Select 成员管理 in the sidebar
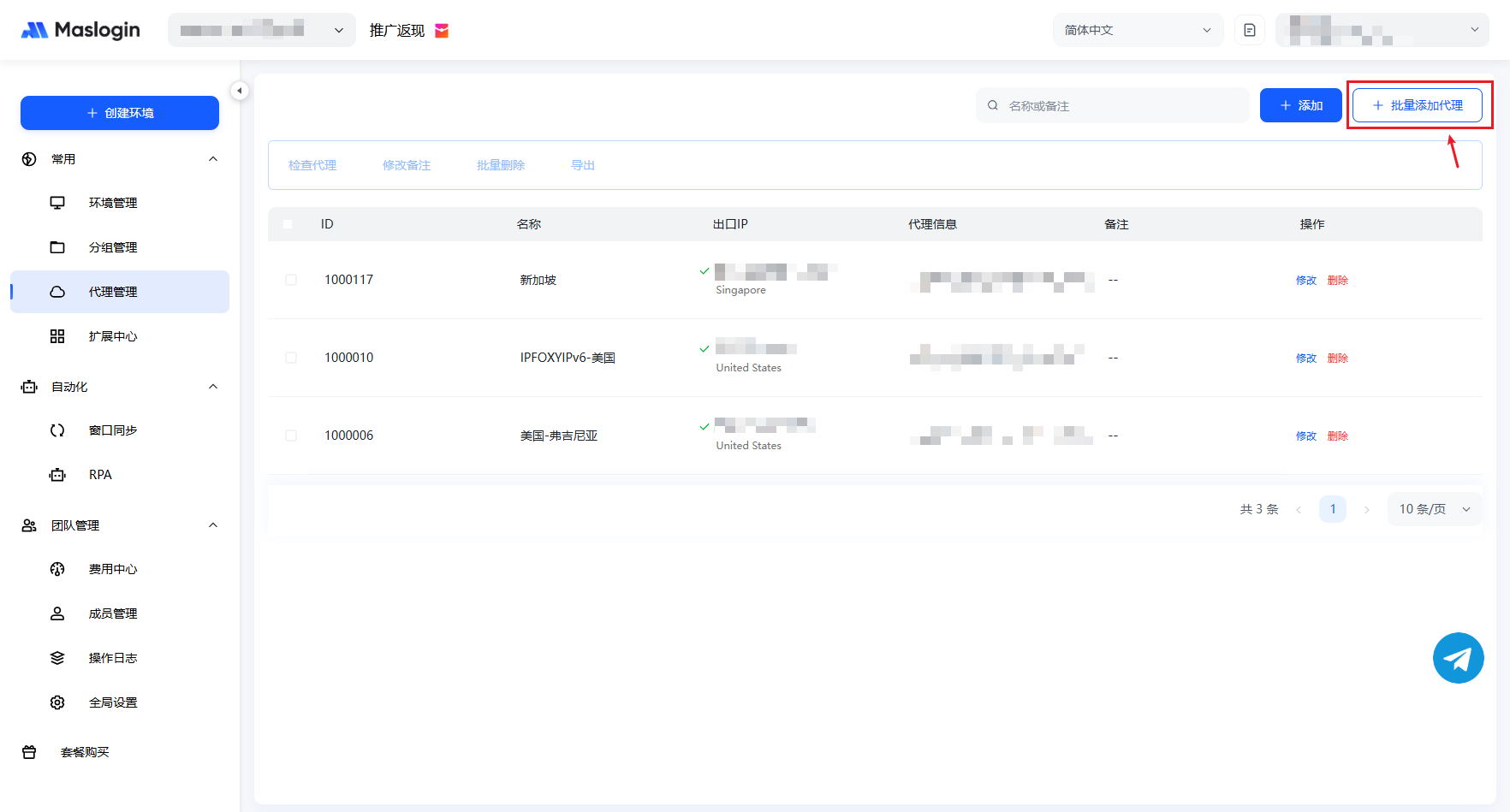Viewport: 1510px width, 812px height. click(x=112, y=613)
